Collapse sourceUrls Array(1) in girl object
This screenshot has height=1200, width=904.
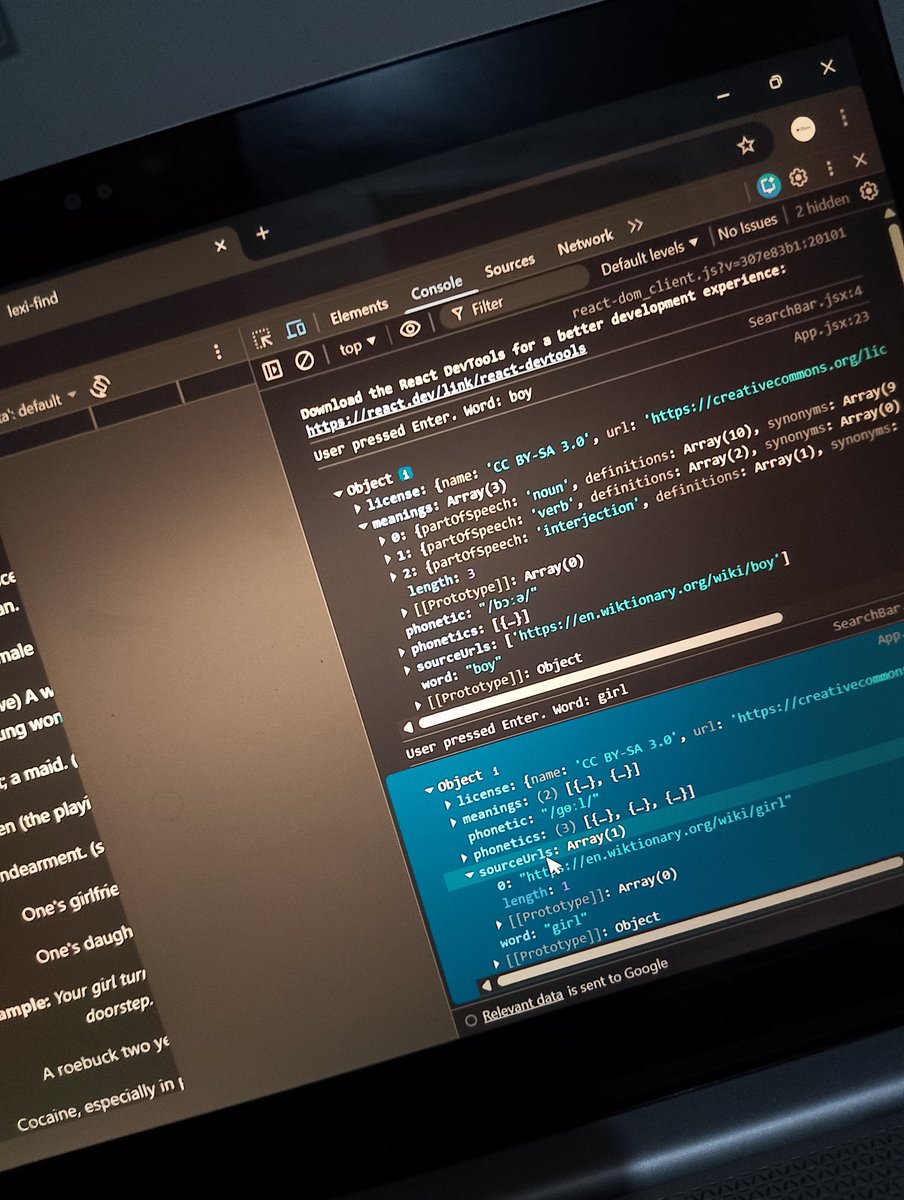pos(471,874)
